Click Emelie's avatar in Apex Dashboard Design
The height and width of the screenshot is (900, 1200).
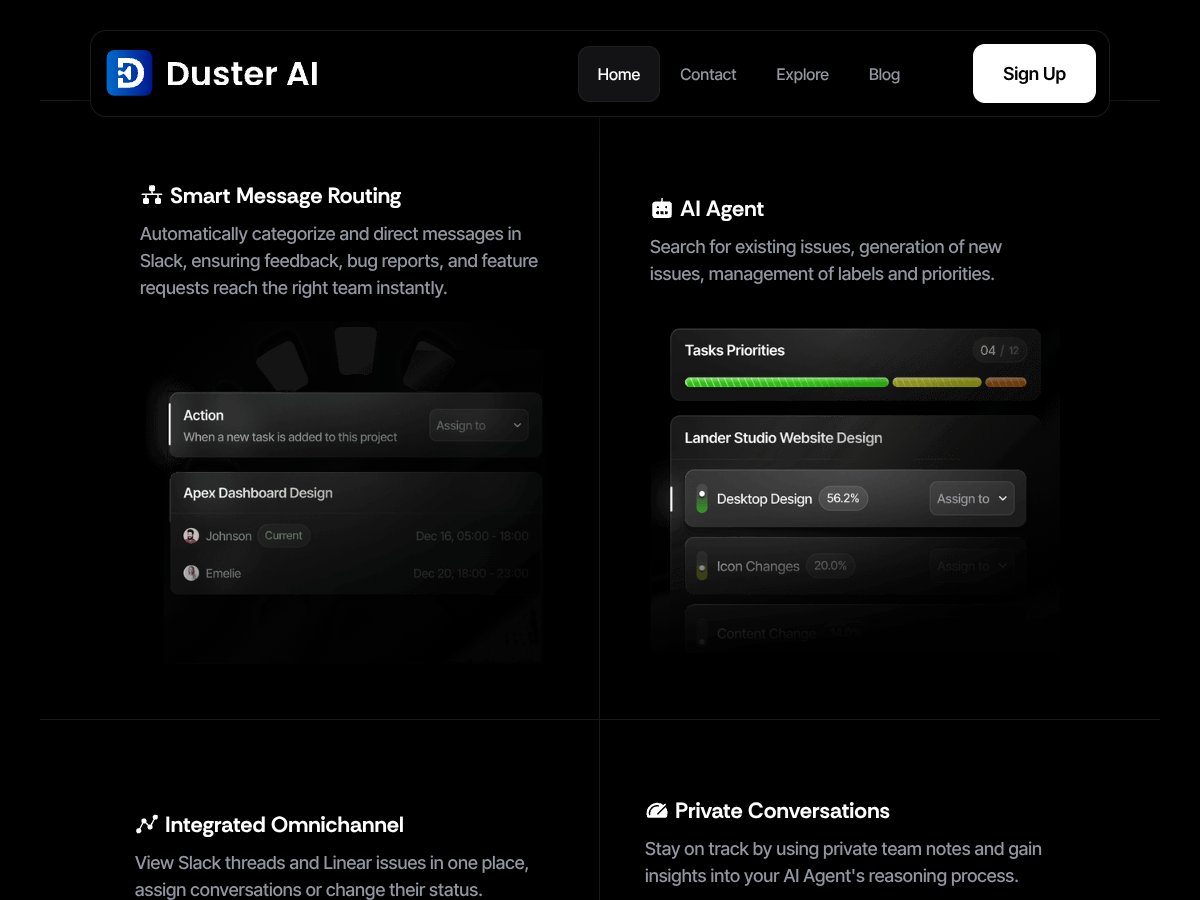coord(192,573)
